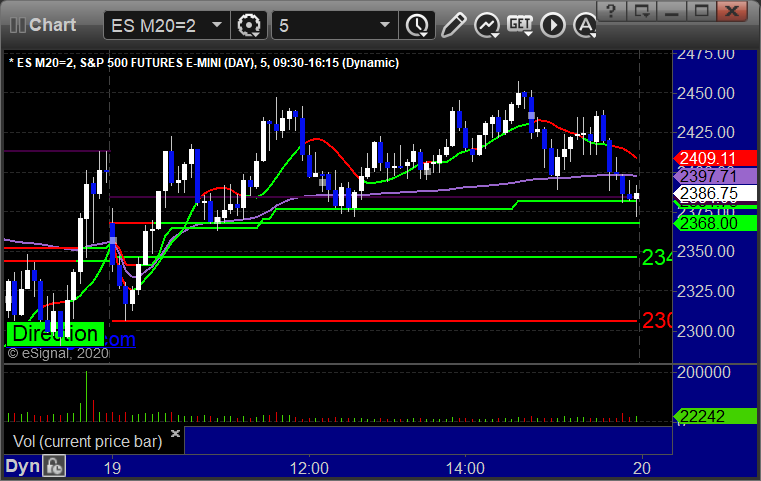Image resolution: width=761 pixels, height=481 pixels.
Task: Click the 2350.00 price axis label
Action: click(x=706, y=251)
